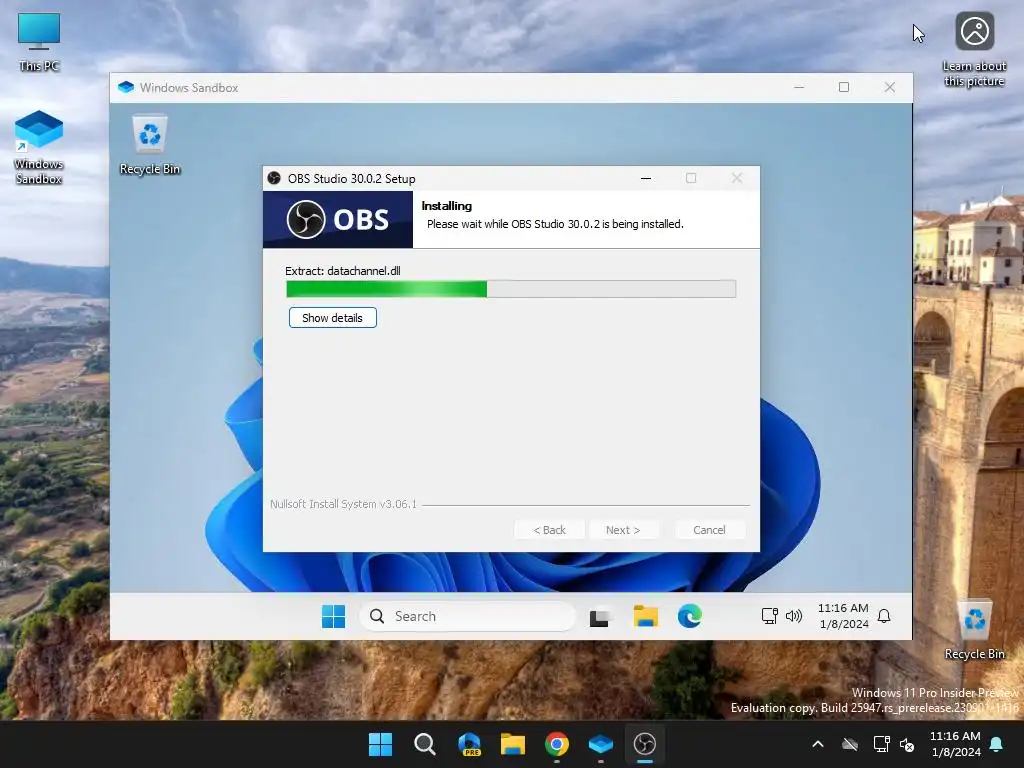The image size is (1024, 768).
Task: Select Recycle Bin inside Windows Sandbox
Action: (x=150, y=145)
